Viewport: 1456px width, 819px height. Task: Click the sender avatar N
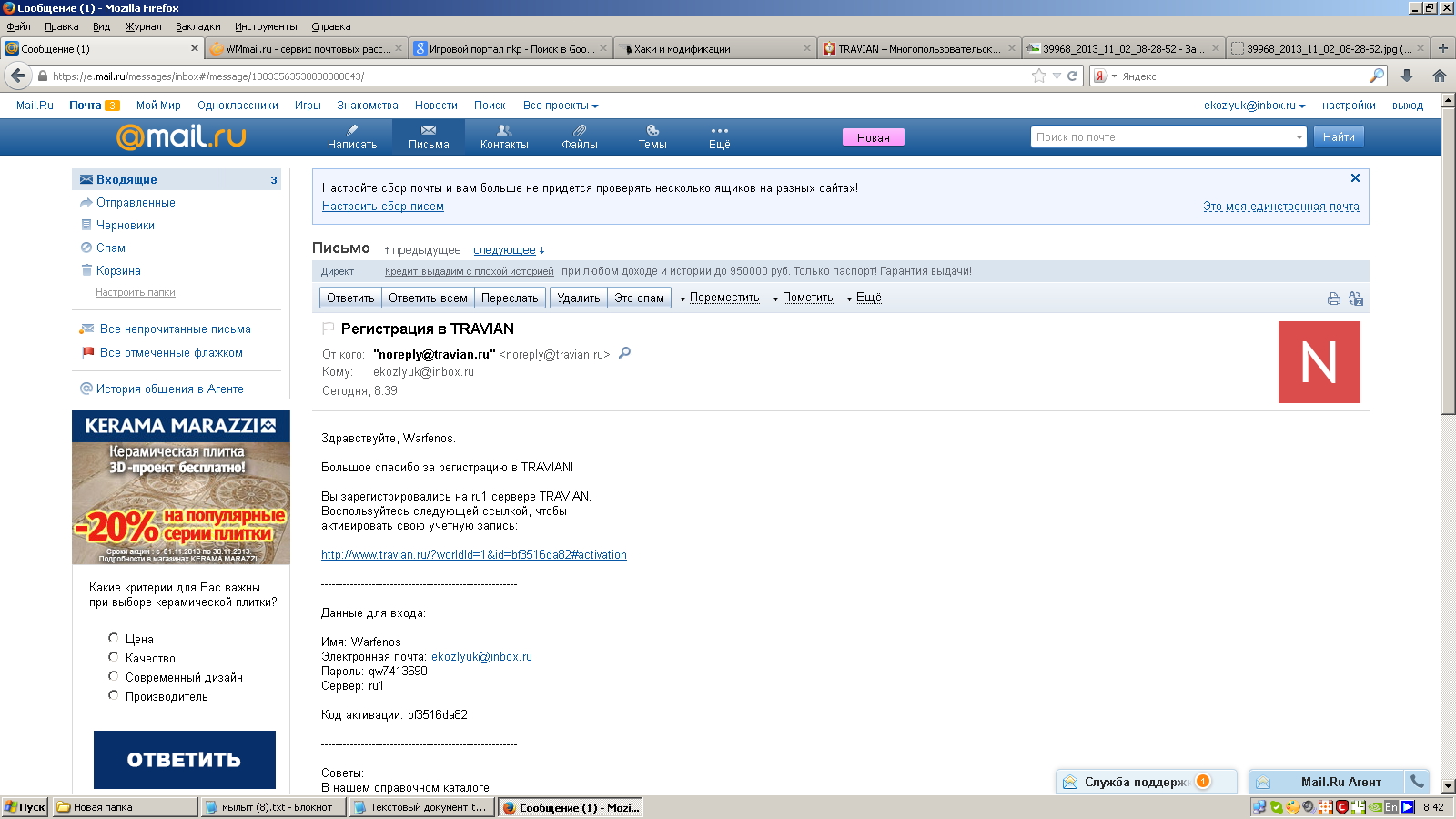[1319, 362]
